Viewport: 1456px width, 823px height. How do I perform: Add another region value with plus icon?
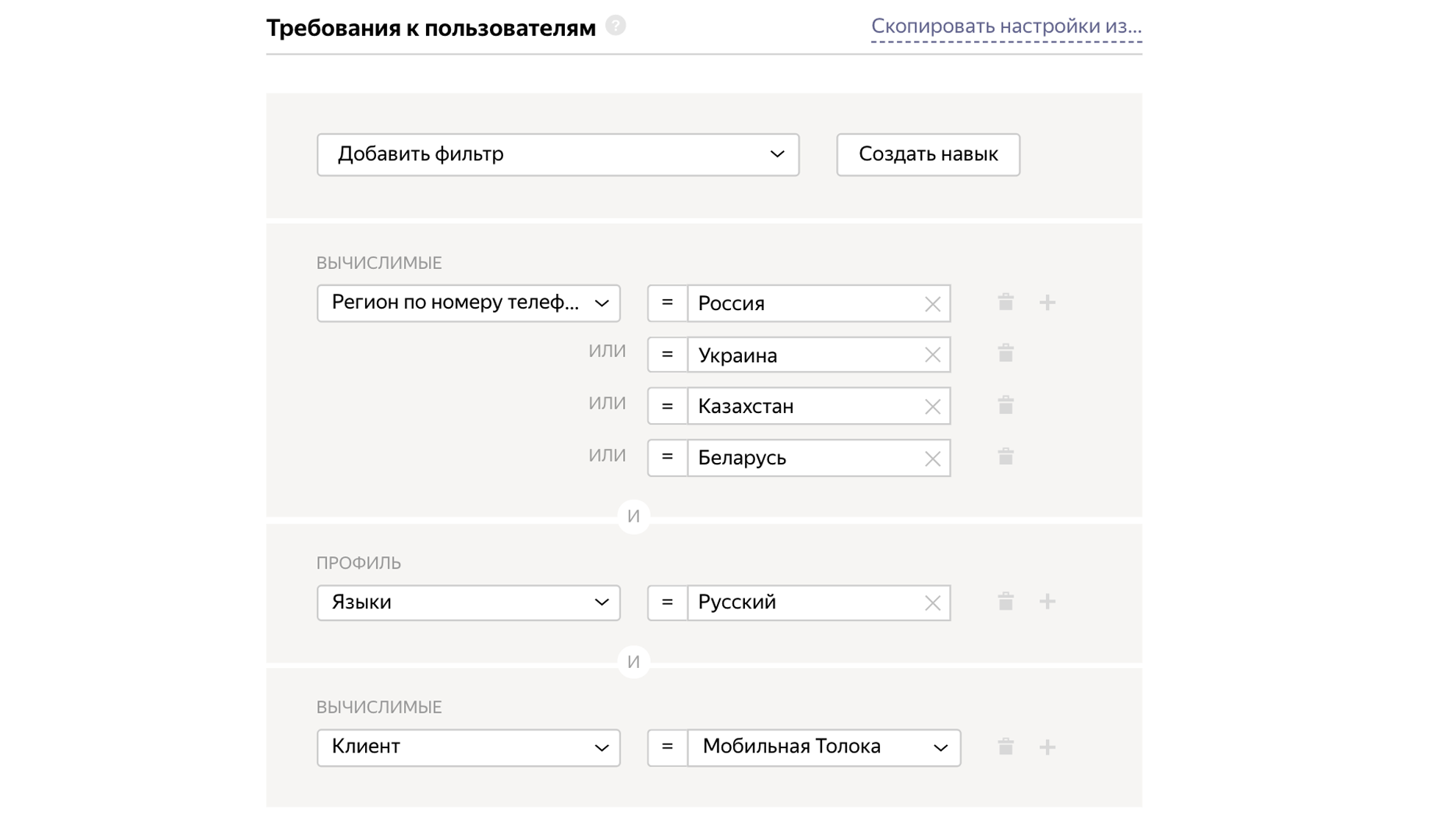[1049, 301]
